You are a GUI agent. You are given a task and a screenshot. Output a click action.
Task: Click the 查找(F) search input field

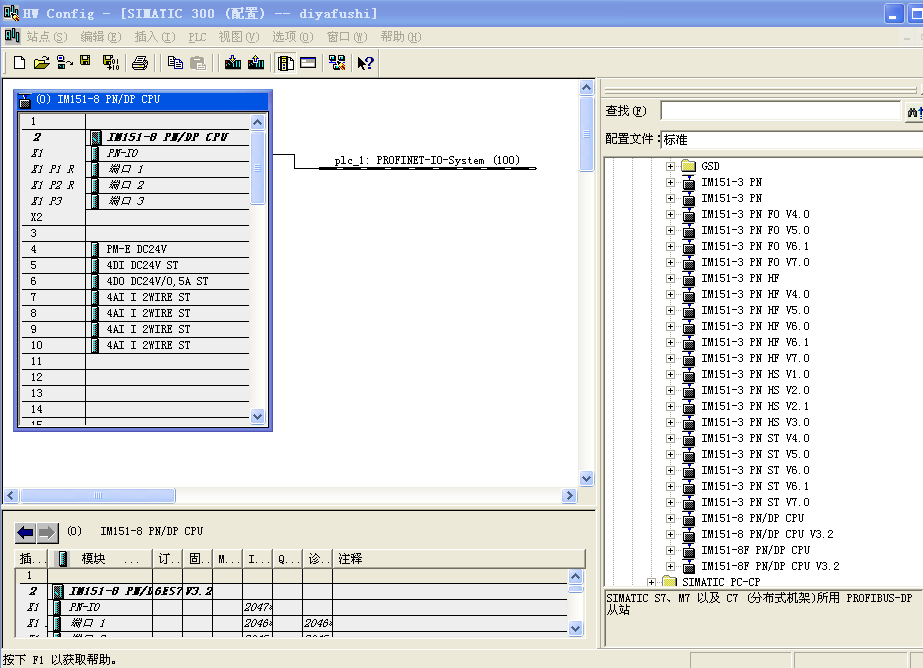(x=781, y=111)
